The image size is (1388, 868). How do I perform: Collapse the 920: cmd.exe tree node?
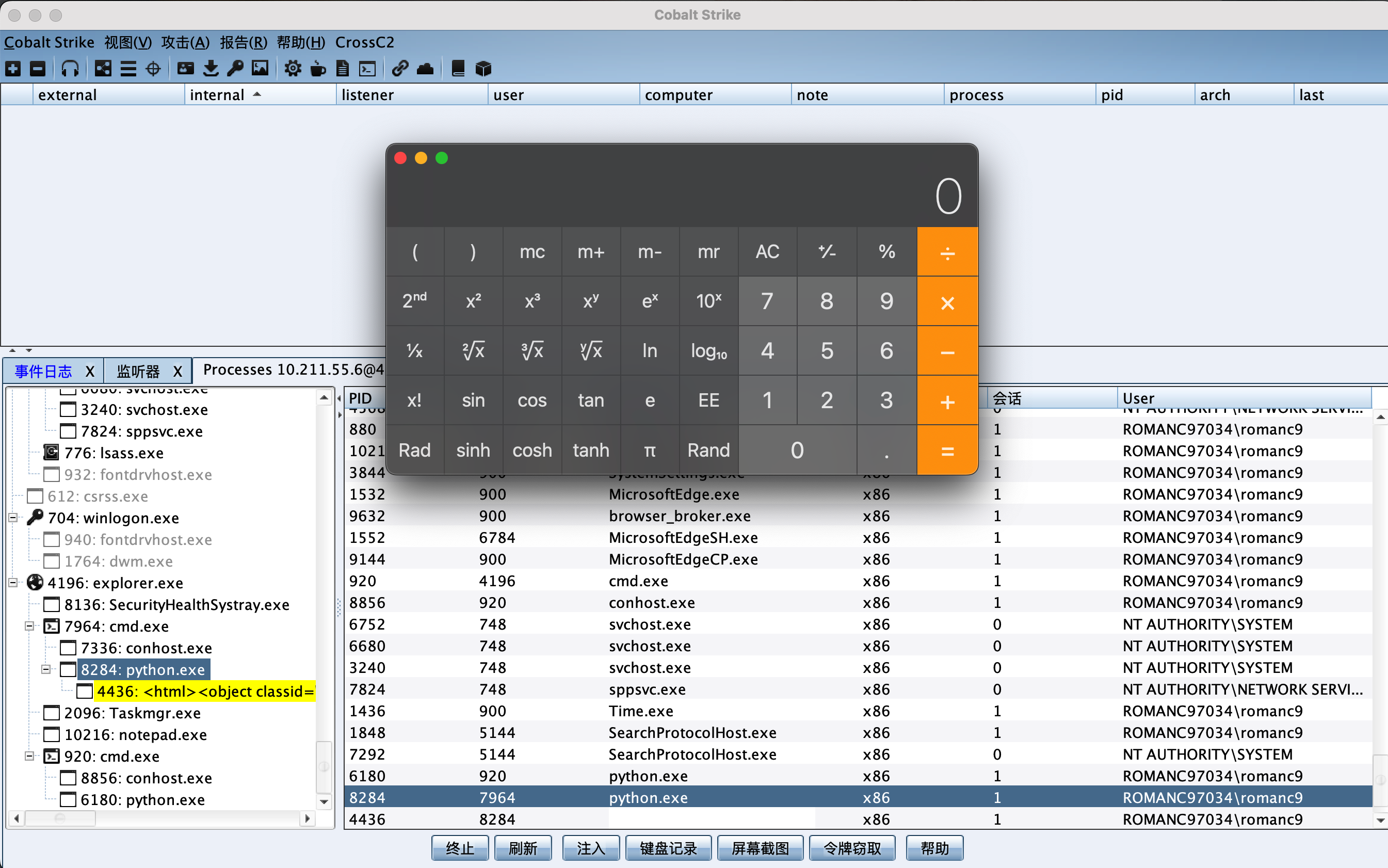[29, 756]
